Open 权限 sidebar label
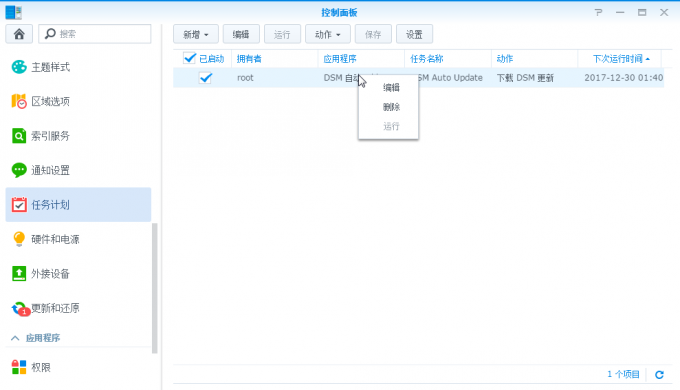 click(x=41, y=367)
